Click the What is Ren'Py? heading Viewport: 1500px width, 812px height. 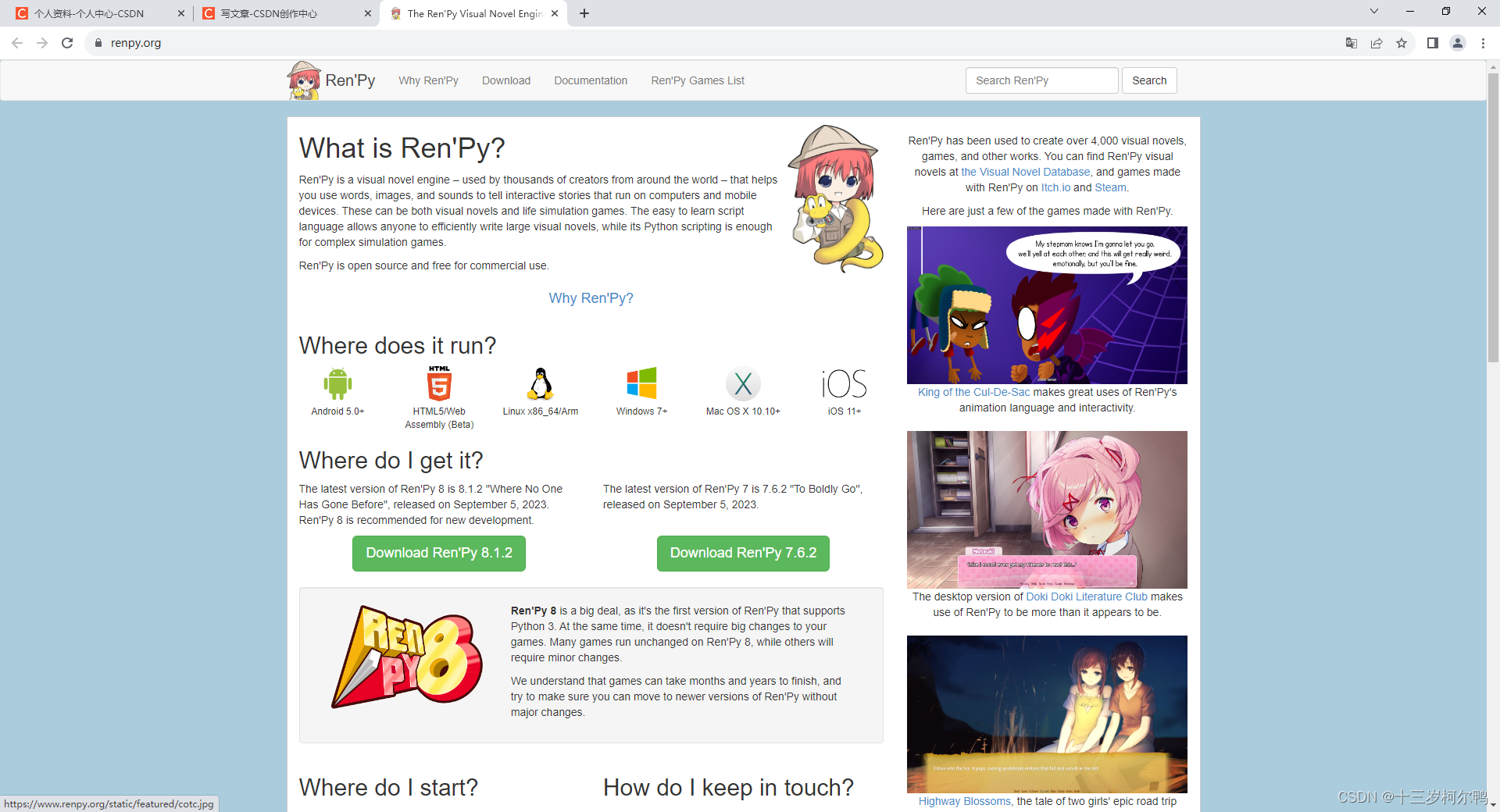pos(402,148)
